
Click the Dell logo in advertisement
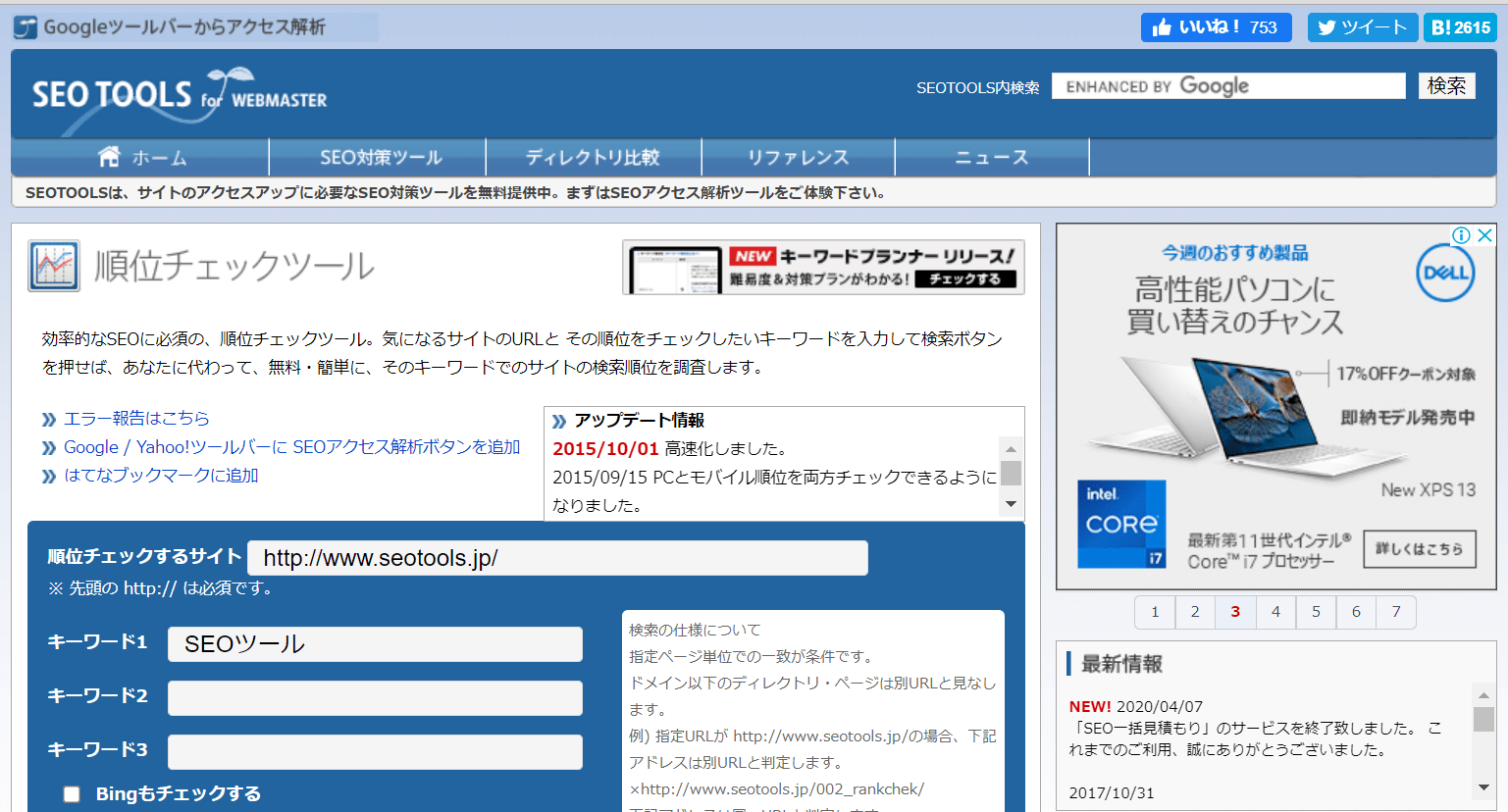coord(1445,273)
